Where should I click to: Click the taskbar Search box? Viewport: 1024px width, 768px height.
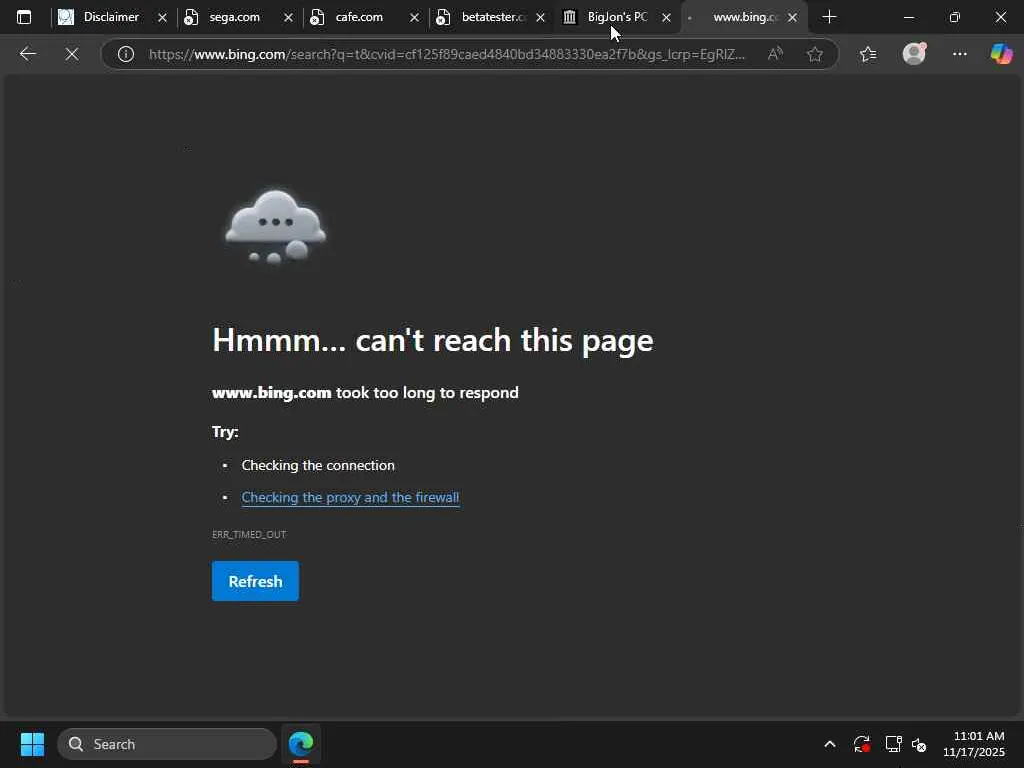167,744
